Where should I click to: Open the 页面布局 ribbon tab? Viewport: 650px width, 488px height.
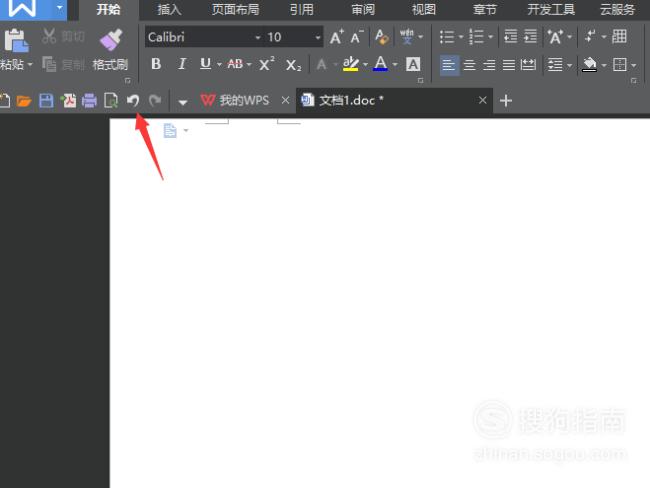235,10
